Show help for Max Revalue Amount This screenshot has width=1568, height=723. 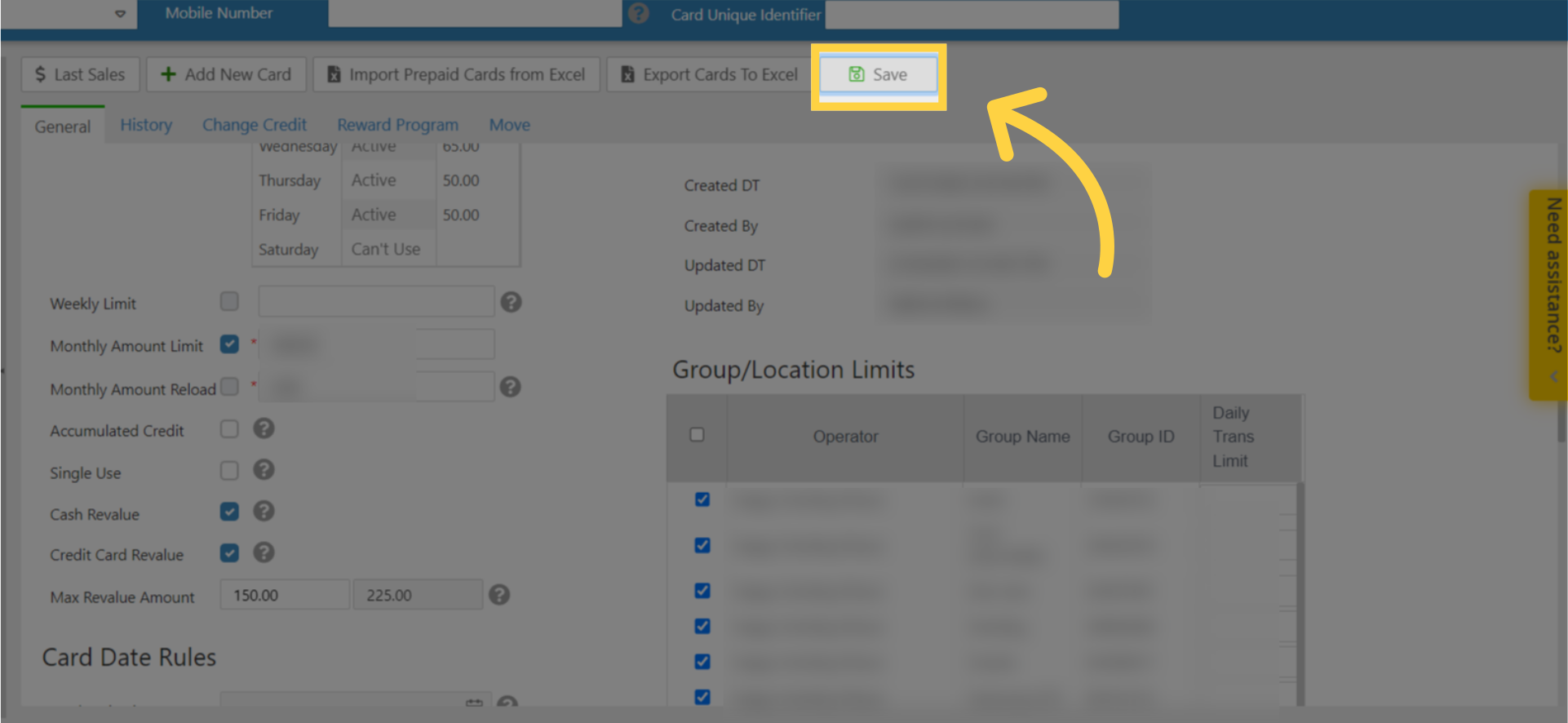pos(499,595)
